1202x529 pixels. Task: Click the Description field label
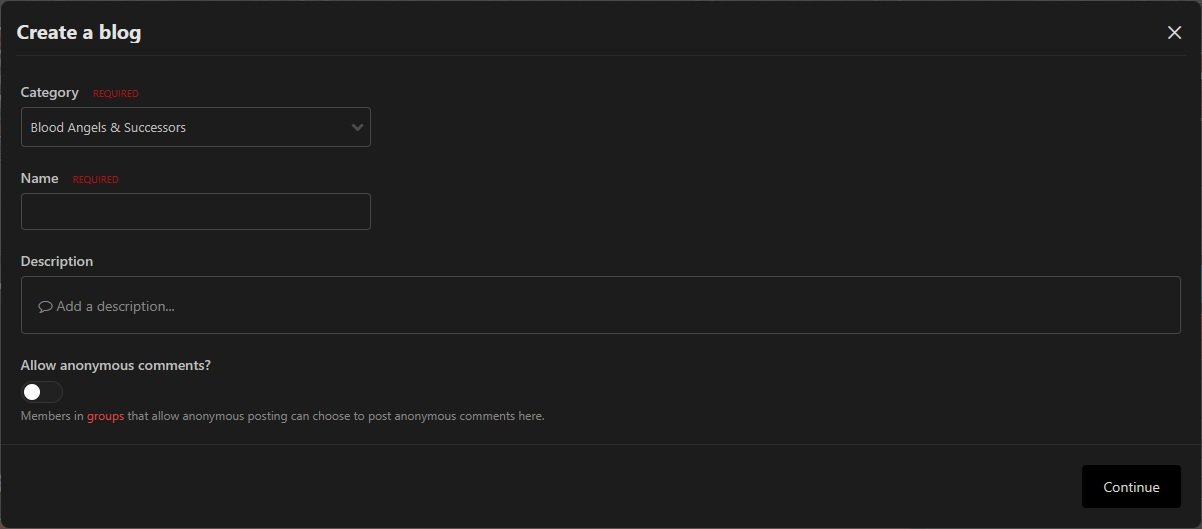57,261
